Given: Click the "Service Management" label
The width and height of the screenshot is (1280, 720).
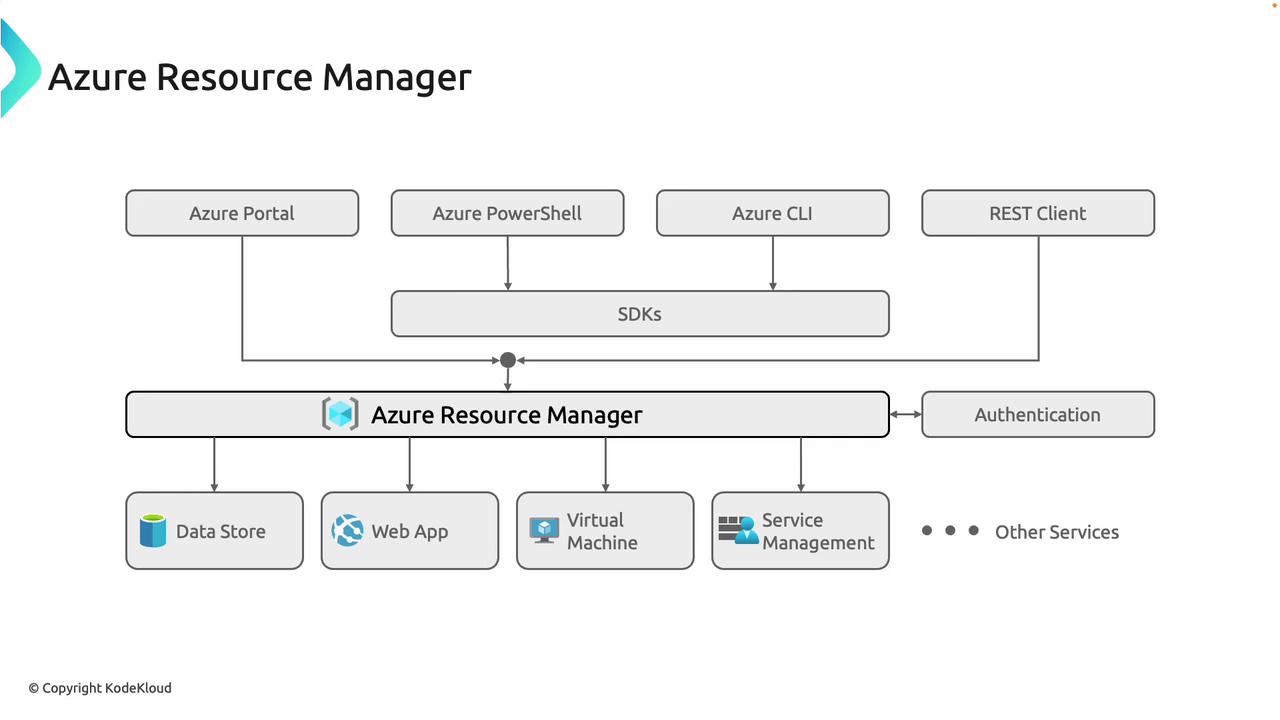Looking at the screenshot, I should 818,531.
